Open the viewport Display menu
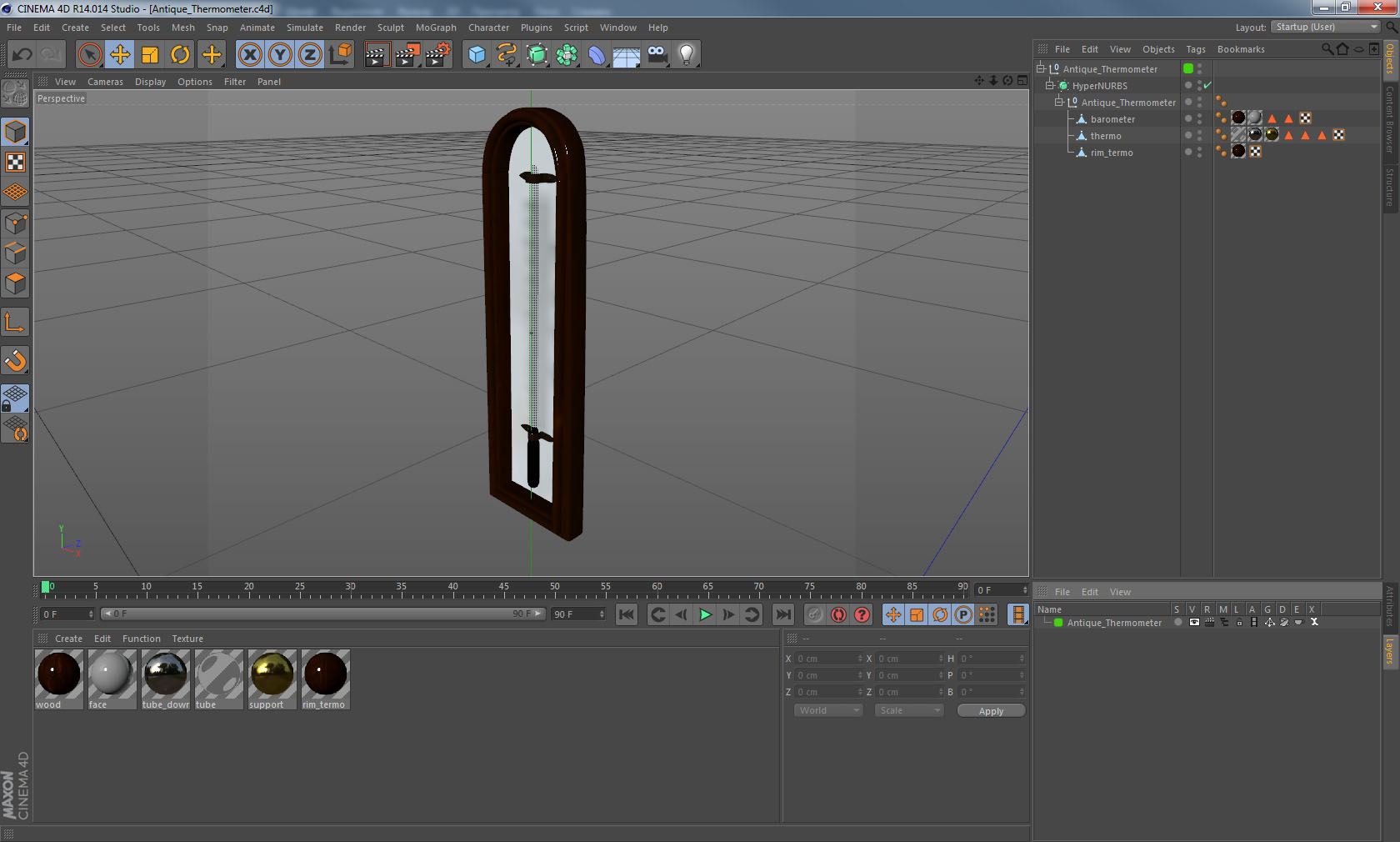This screenshot has height=842, width=1400. (x=150, y=82)
